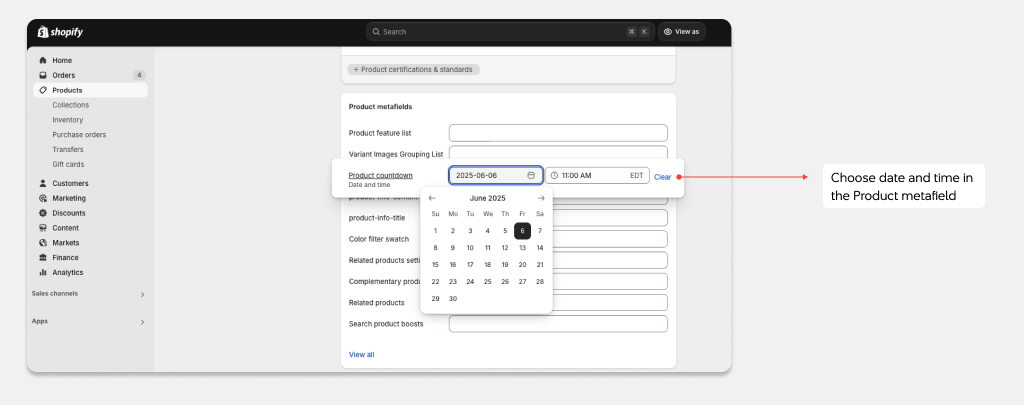
Task: Click the Home icon in sidebar
Action: pos(43,60)
